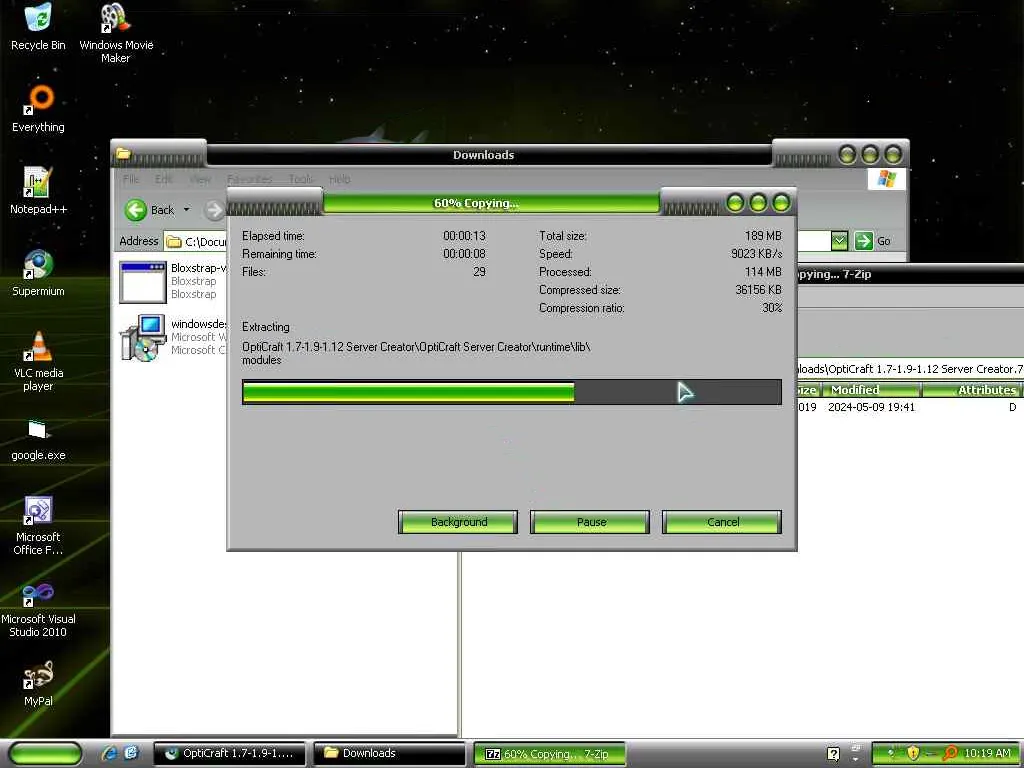Click the 2024-05-09 19:41 modified entry
Image resolution: width=1024 pixels, height=768 pixels.
click(871, 407)
